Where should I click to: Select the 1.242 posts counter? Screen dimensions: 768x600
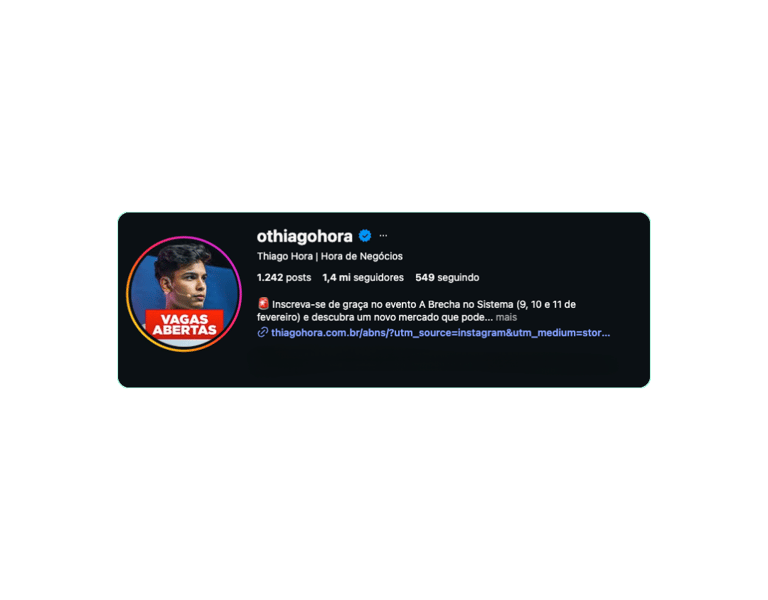[284, 277]
